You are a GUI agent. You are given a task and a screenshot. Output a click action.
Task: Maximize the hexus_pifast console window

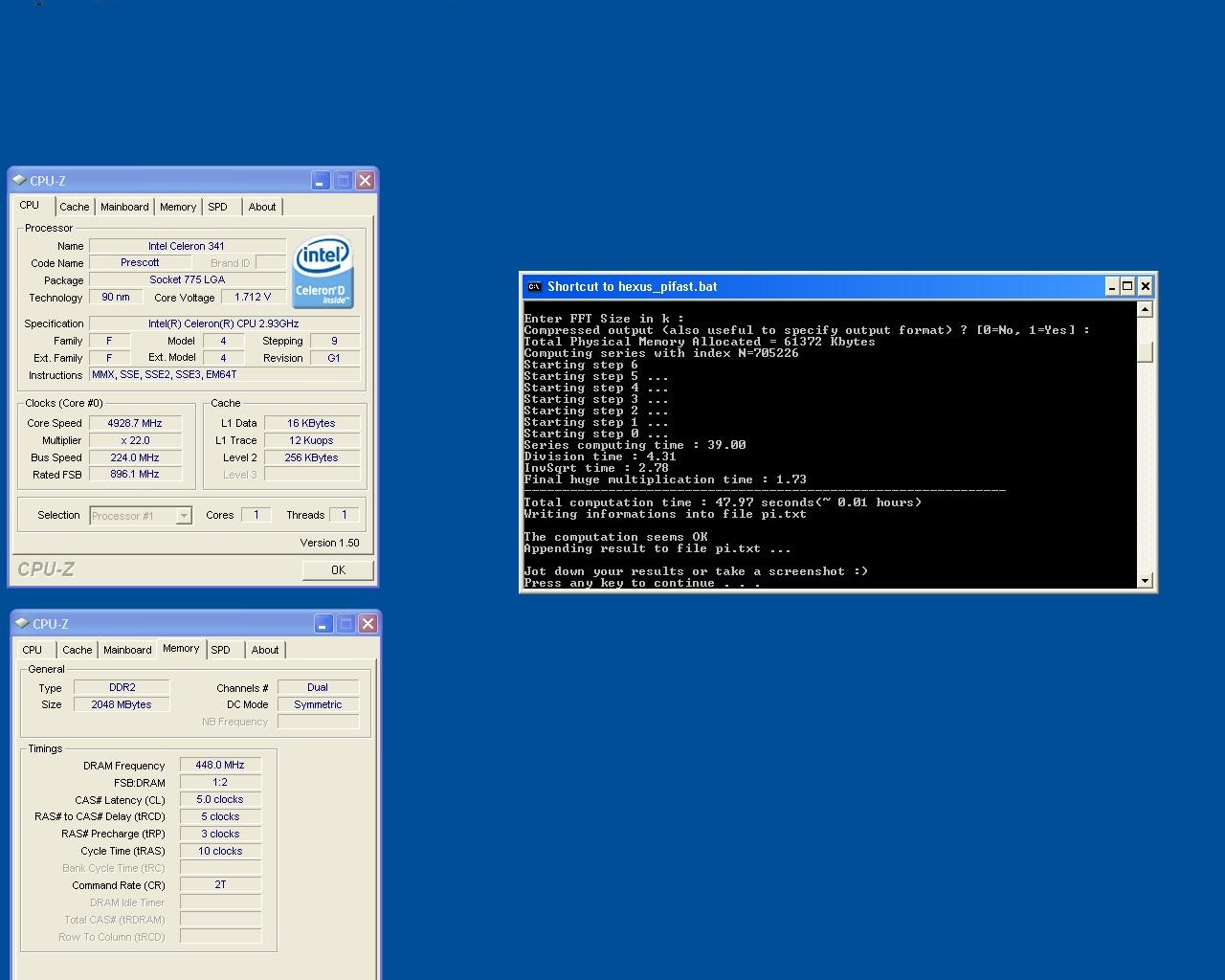tap(1127, 286)
